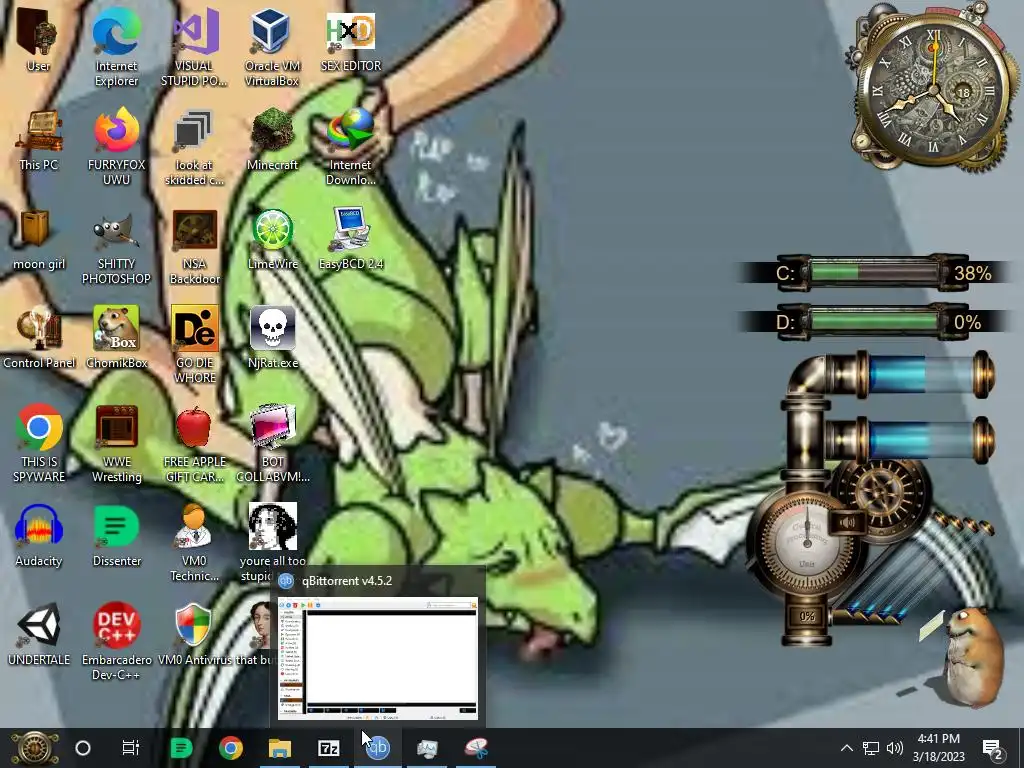Click the C: drive usage bar
The image size is (1024, 768).
coord(875,272)
